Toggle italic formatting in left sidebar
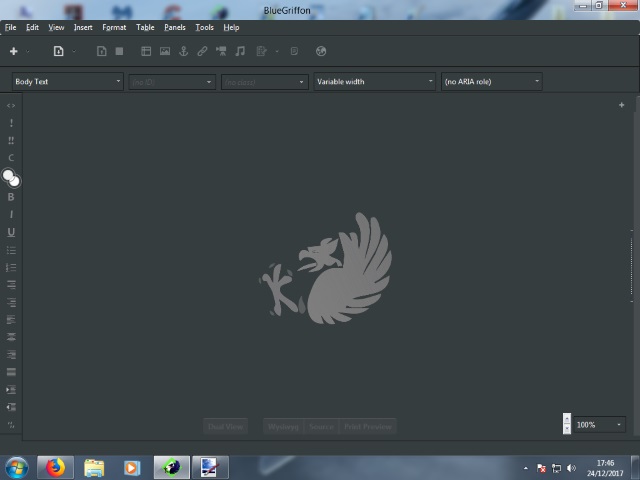The width and height of the screenshot is (640, 480). [11, 215]
